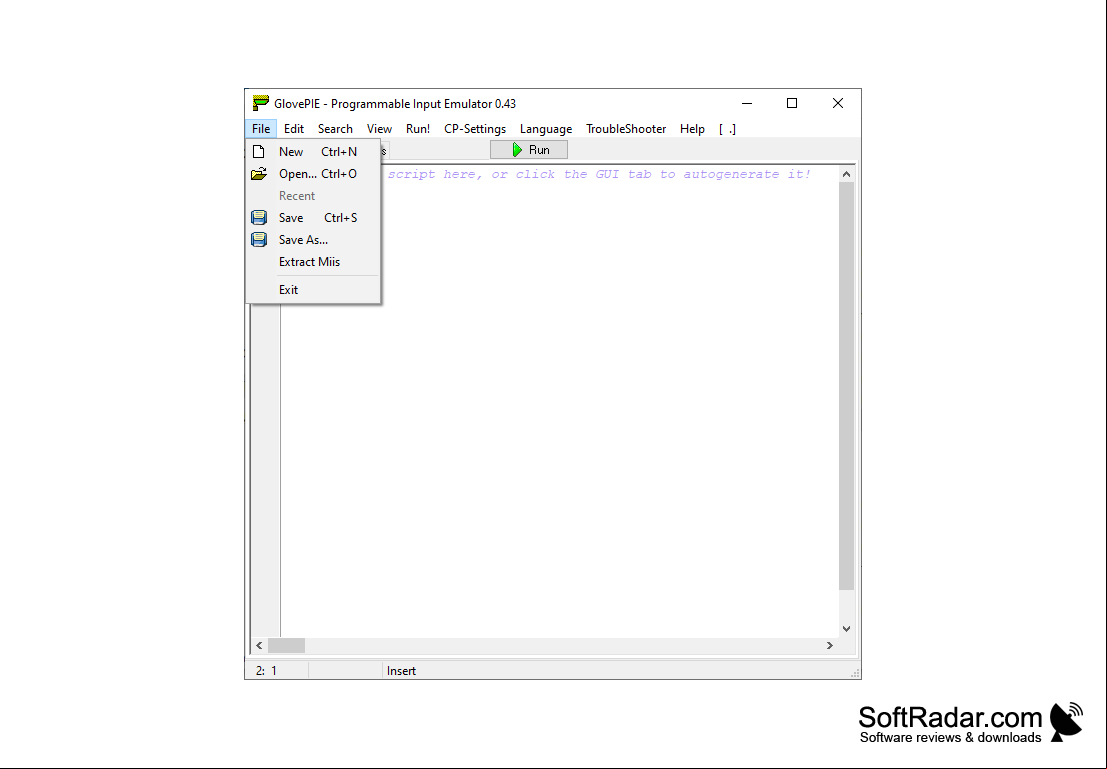Image resolution: width=1107 pixels, height=769 pixels.
Task: Click the New document icon in File menu
Action: (x=259, y=152)
